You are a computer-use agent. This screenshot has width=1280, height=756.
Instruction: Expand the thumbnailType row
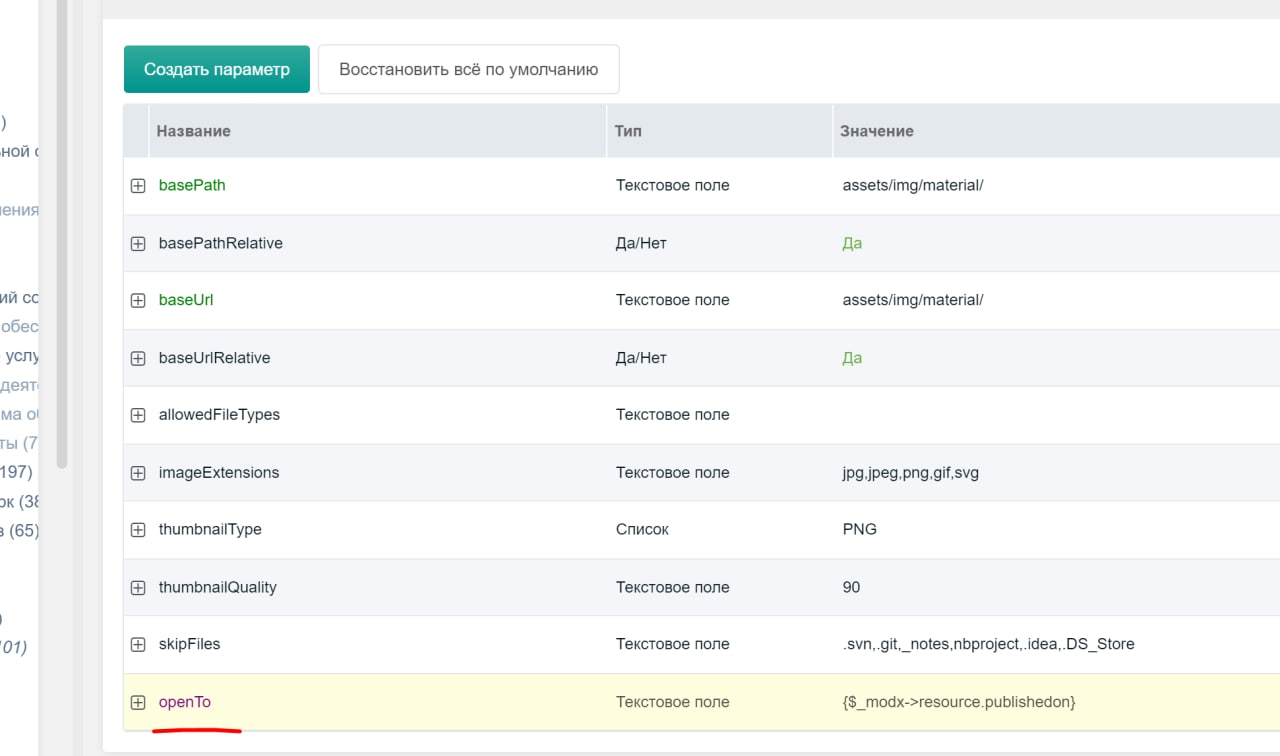[138, 530]
